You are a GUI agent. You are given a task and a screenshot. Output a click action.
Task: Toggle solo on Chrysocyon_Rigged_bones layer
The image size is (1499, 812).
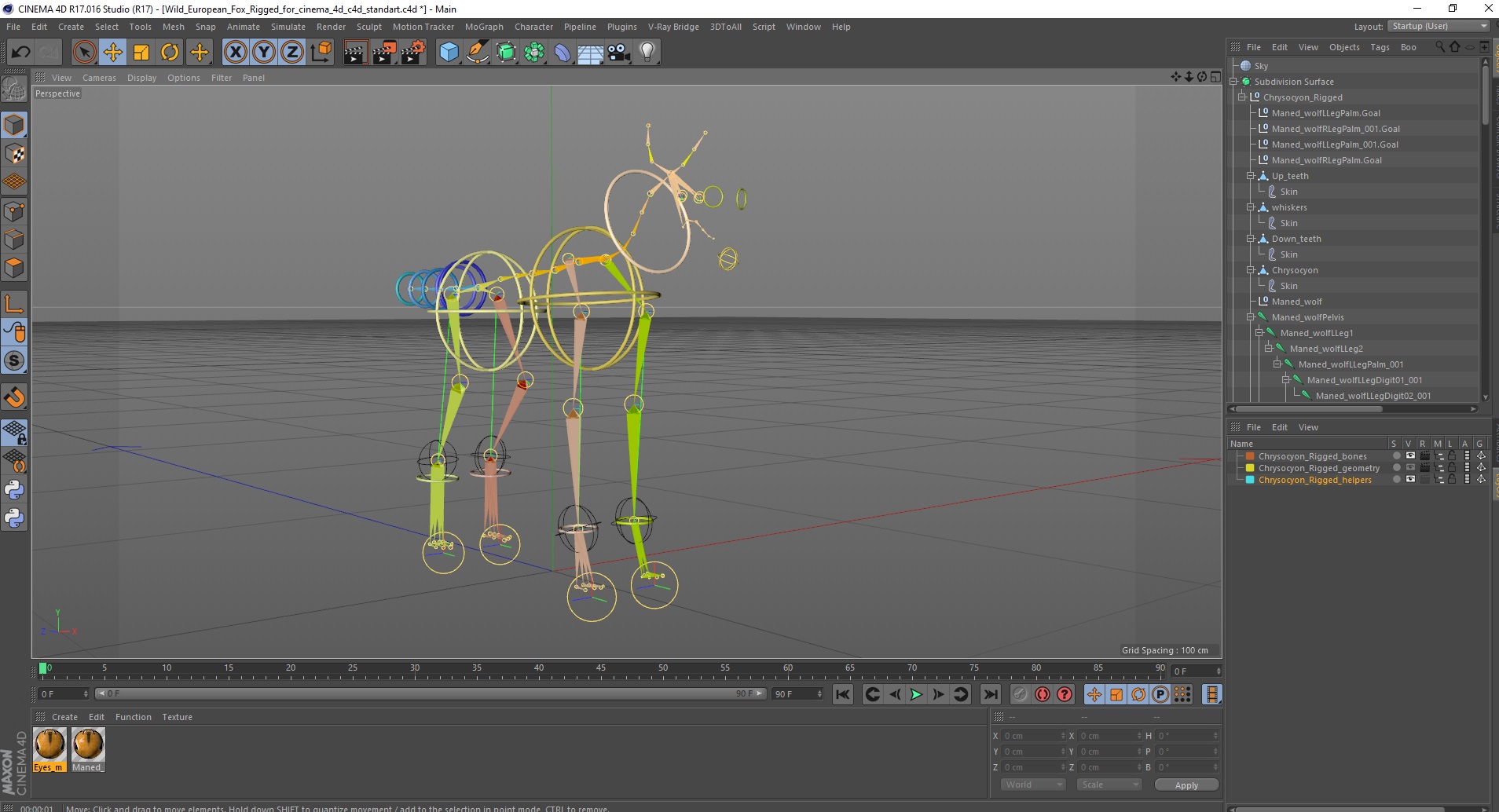1396,455
